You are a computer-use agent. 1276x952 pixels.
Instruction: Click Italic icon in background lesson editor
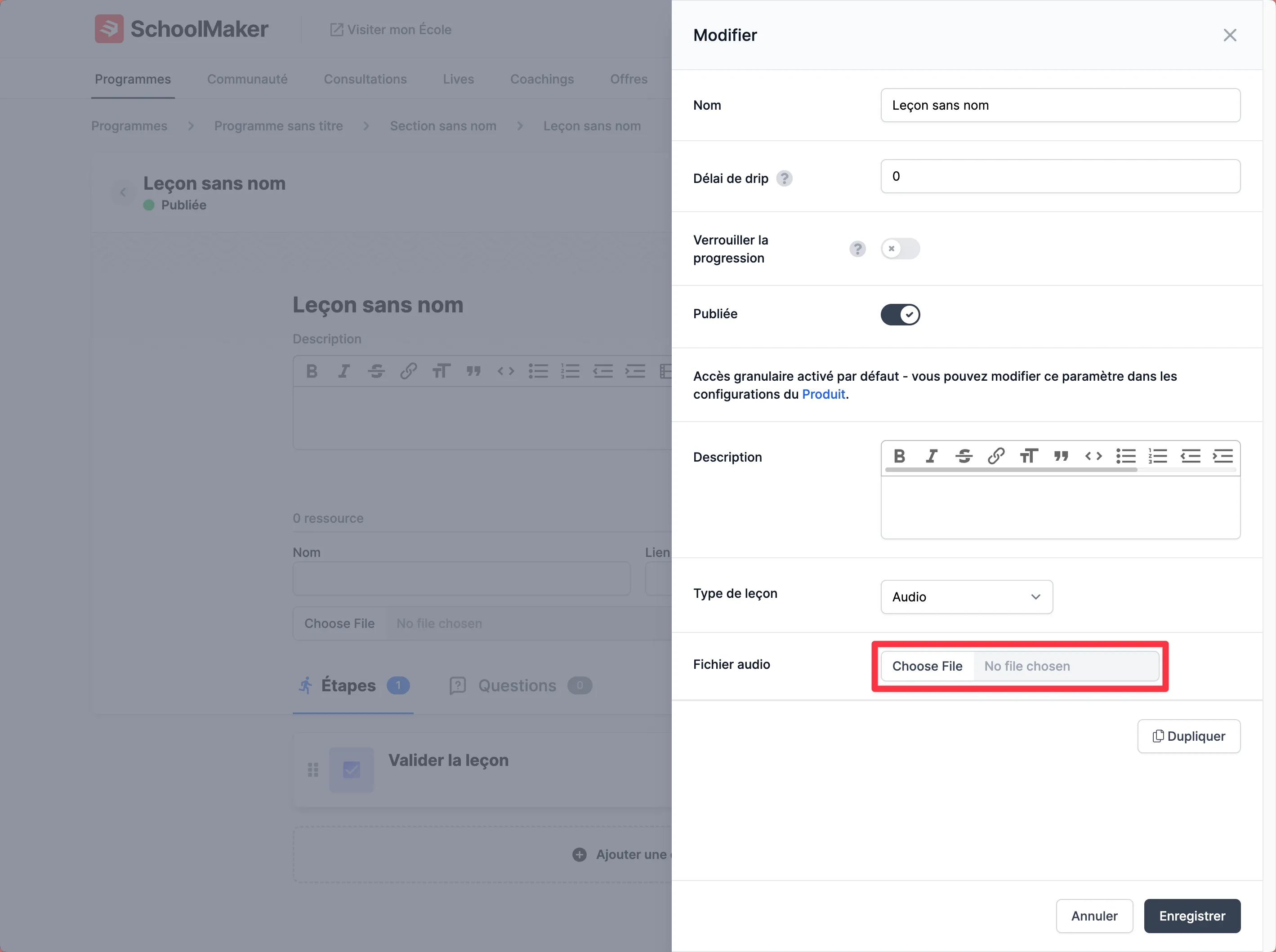pyautogui.click(x=344, y=371)
